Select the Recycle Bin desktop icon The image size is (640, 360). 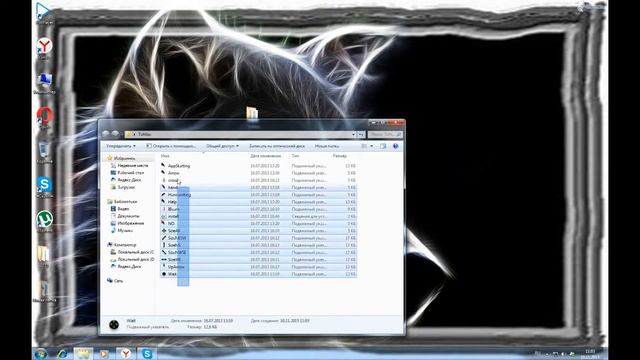point(44,150)
